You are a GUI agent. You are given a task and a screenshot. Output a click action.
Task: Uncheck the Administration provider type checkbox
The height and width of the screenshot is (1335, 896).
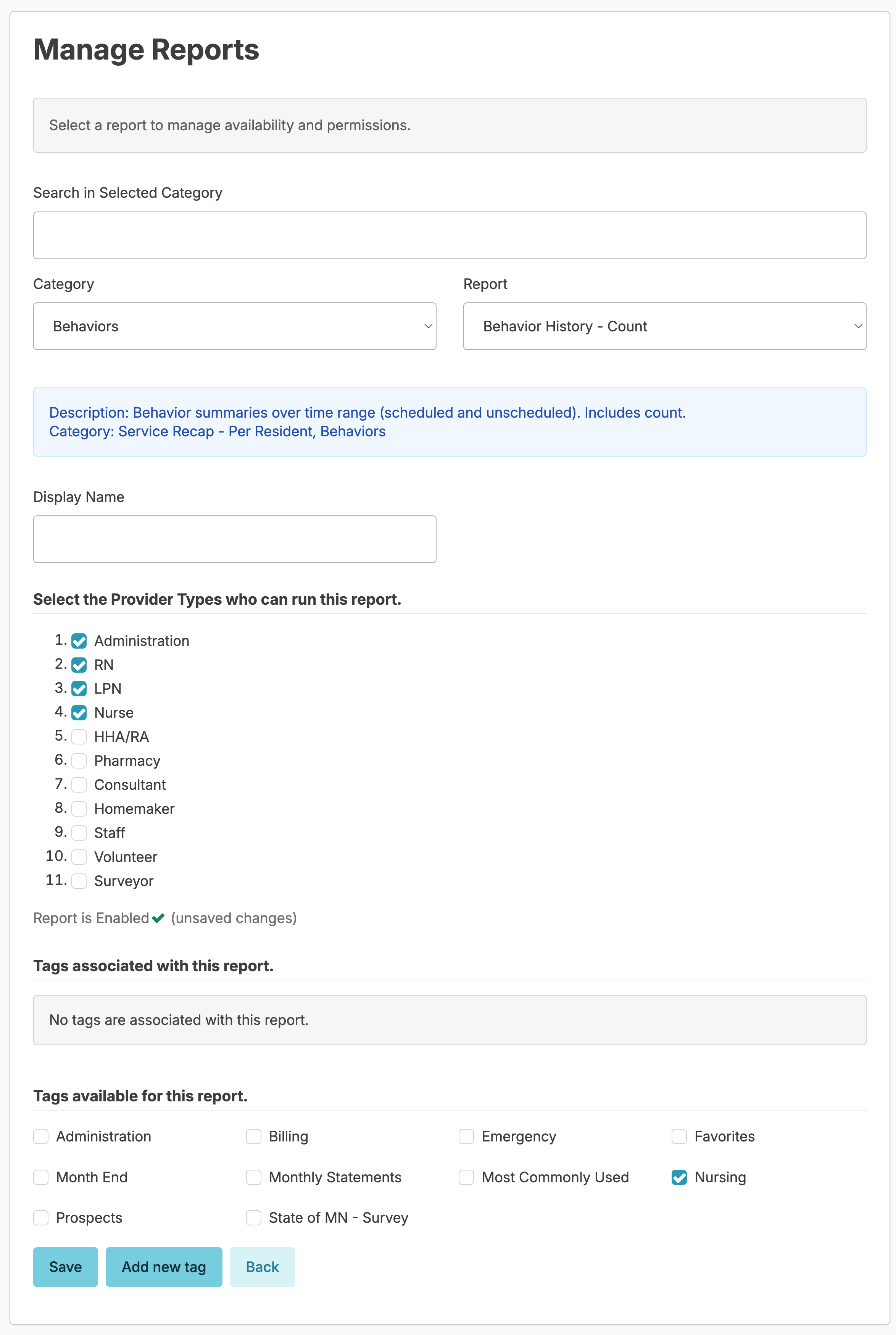click(79, 641)
